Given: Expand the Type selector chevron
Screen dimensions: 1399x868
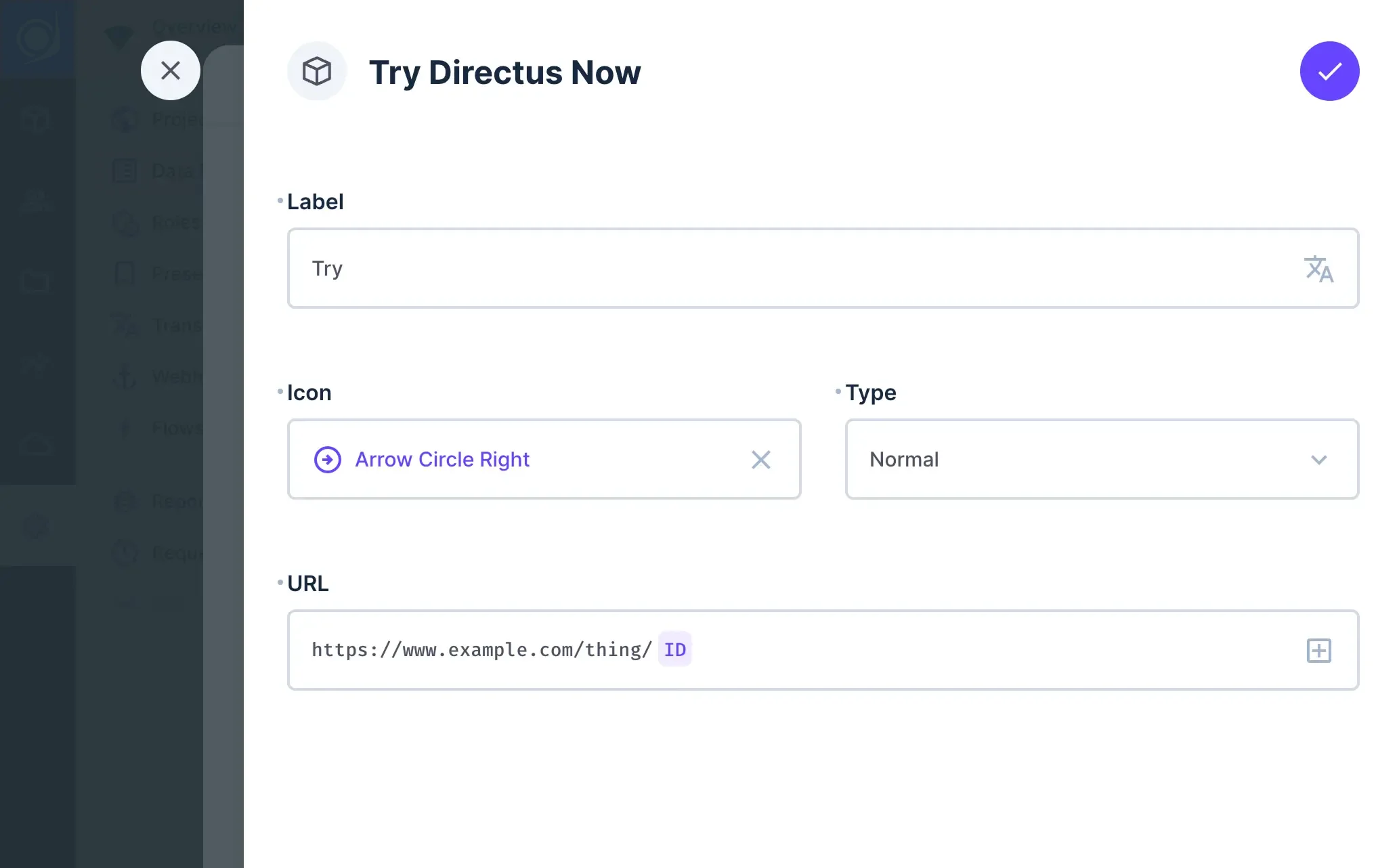Looking at the screenshot, I should click(1318, 459).
